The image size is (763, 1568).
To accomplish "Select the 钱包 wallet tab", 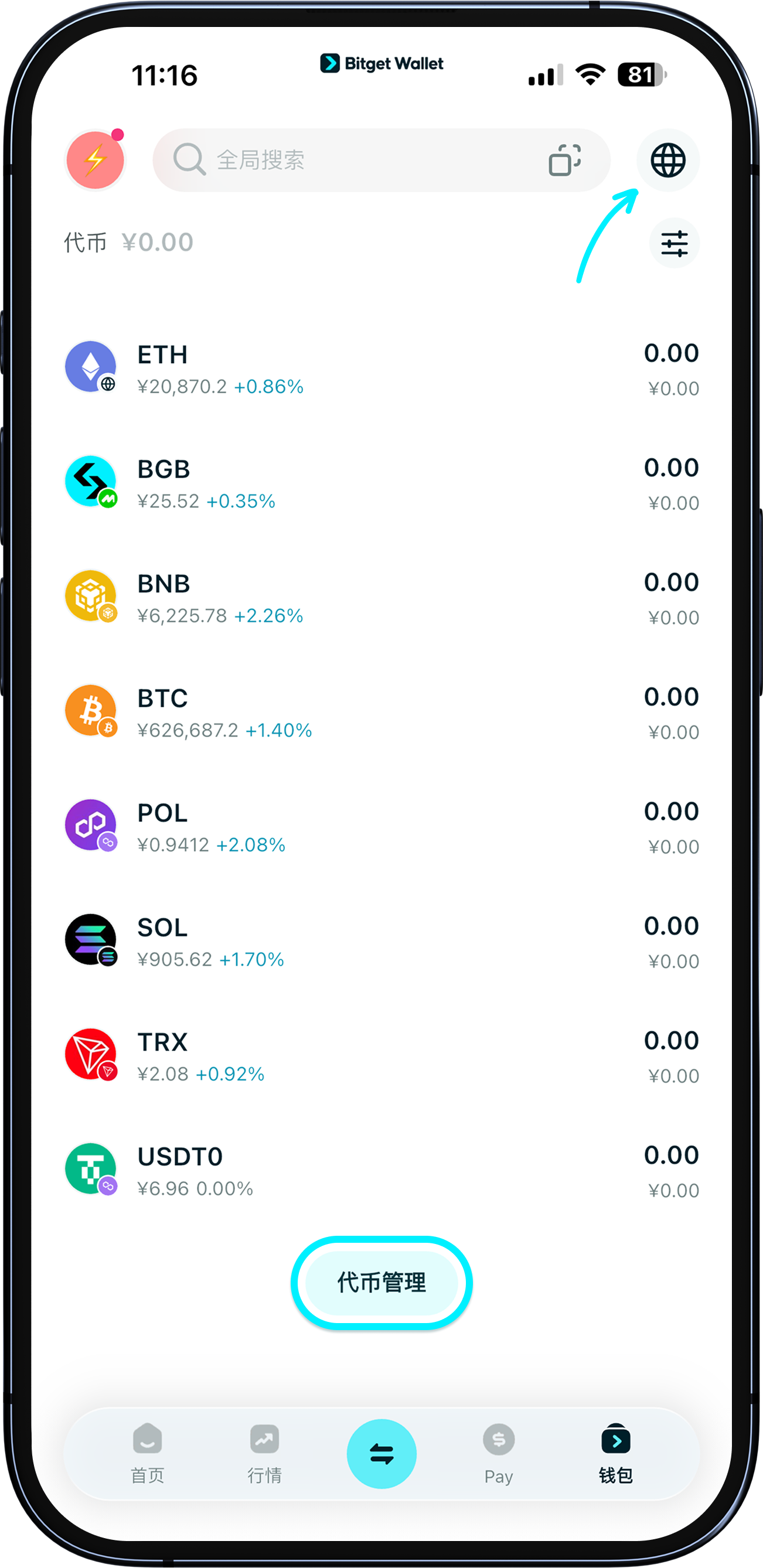I will (615, 1453).
